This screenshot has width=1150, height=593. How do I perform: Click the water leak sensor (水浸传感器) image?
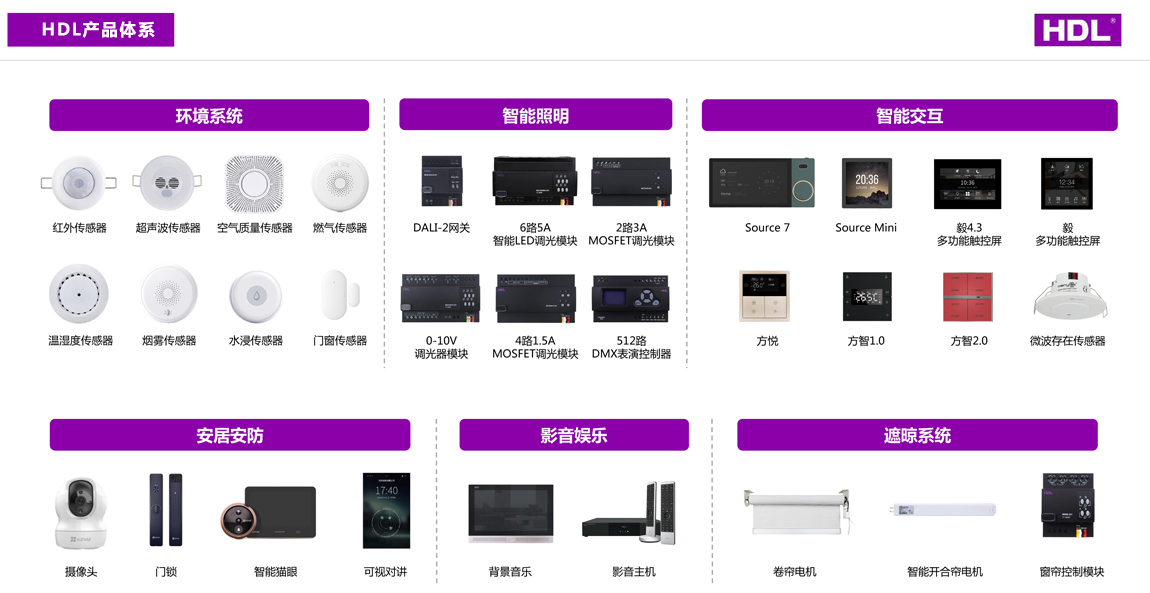pos(255,296)
